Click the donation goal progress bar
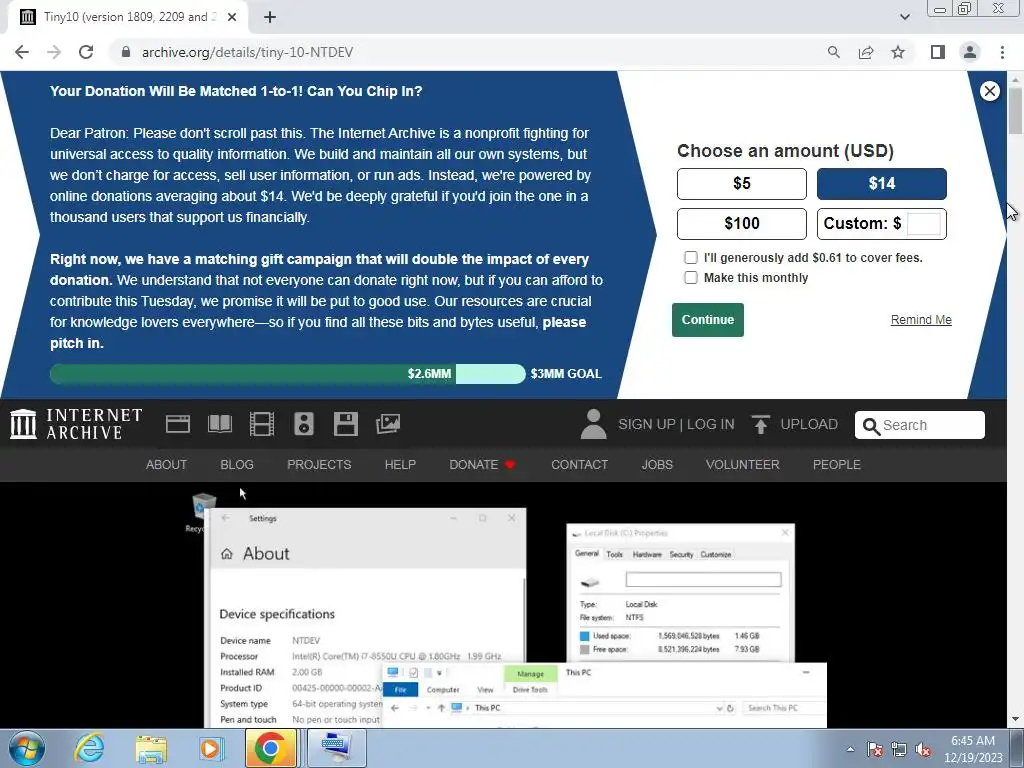 click(x=287, y=374)
